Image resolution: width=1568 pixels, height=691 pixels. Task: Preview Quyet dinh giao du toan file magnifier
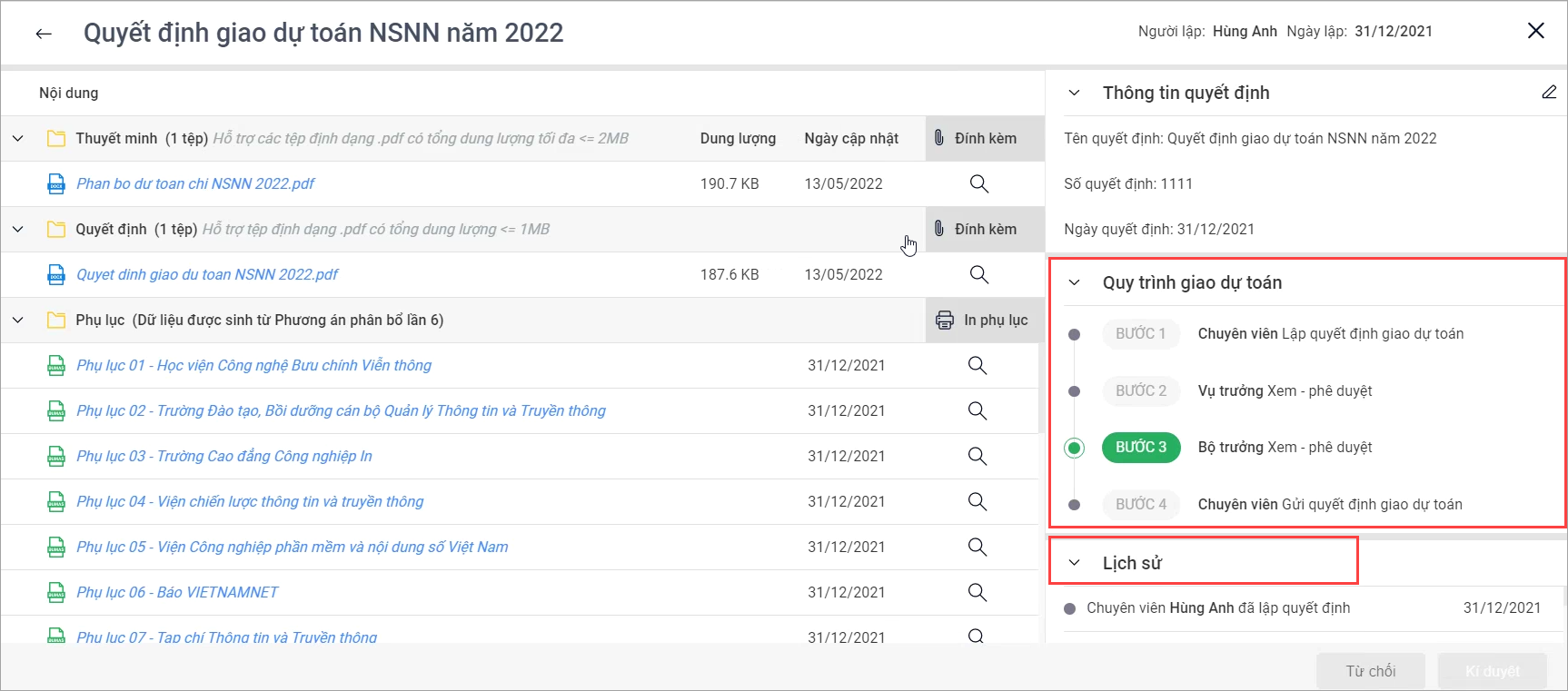[978, 274]
